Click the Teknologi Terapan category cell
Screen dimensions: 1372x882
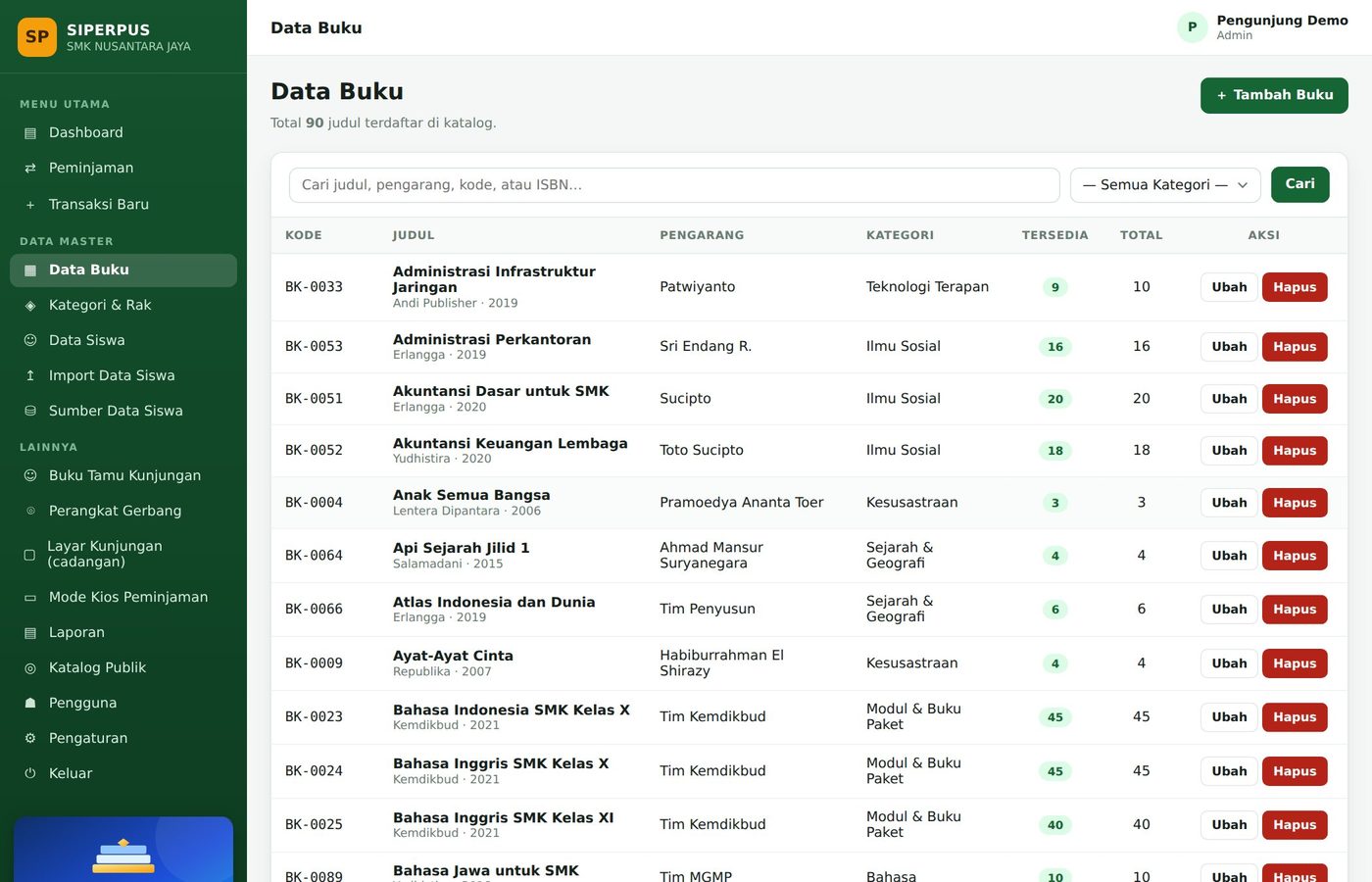tap(927, 287)
